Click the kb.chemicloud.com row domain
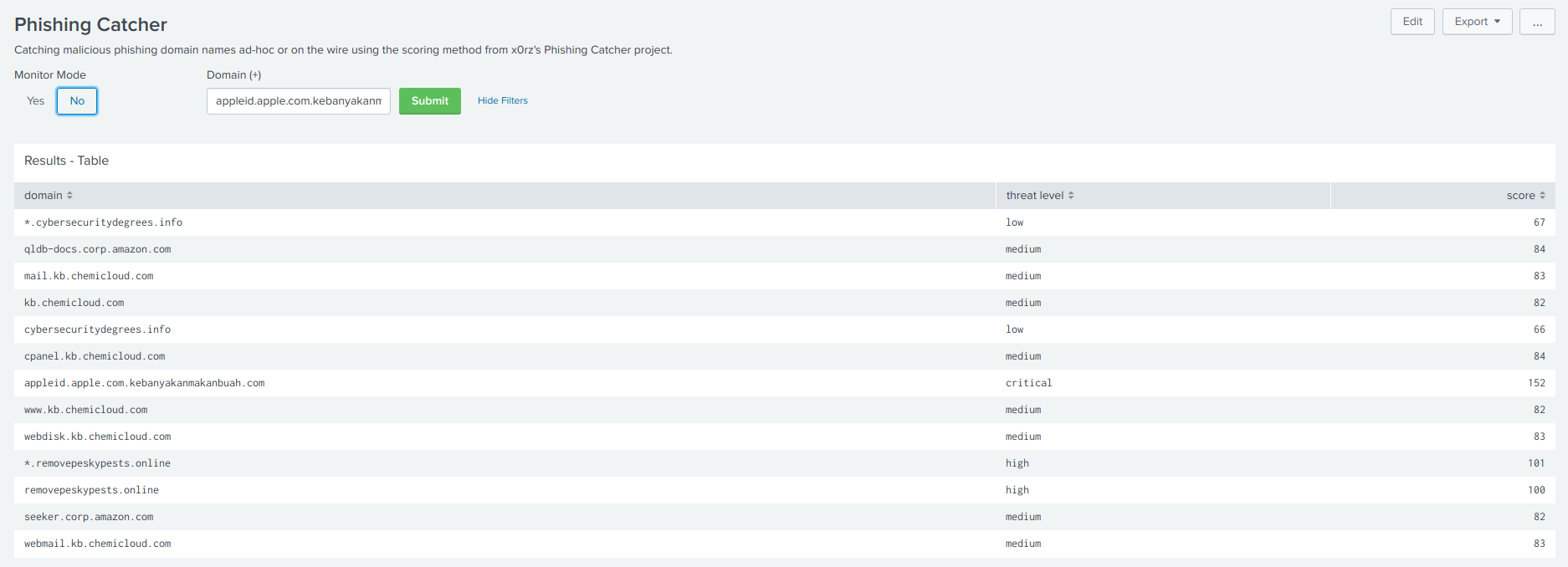This screenshot has height=567, width=1568. [74, 303]
